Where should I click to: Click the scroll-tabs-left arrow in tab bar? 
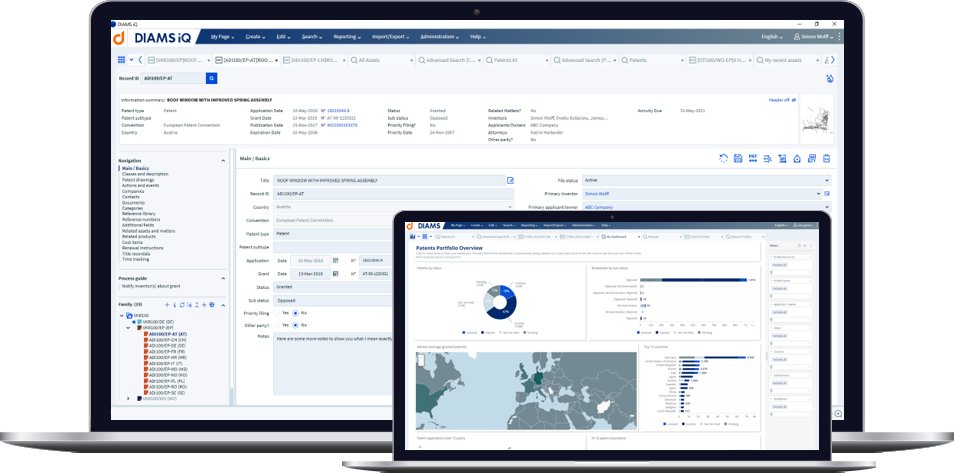tap(141, 60)
